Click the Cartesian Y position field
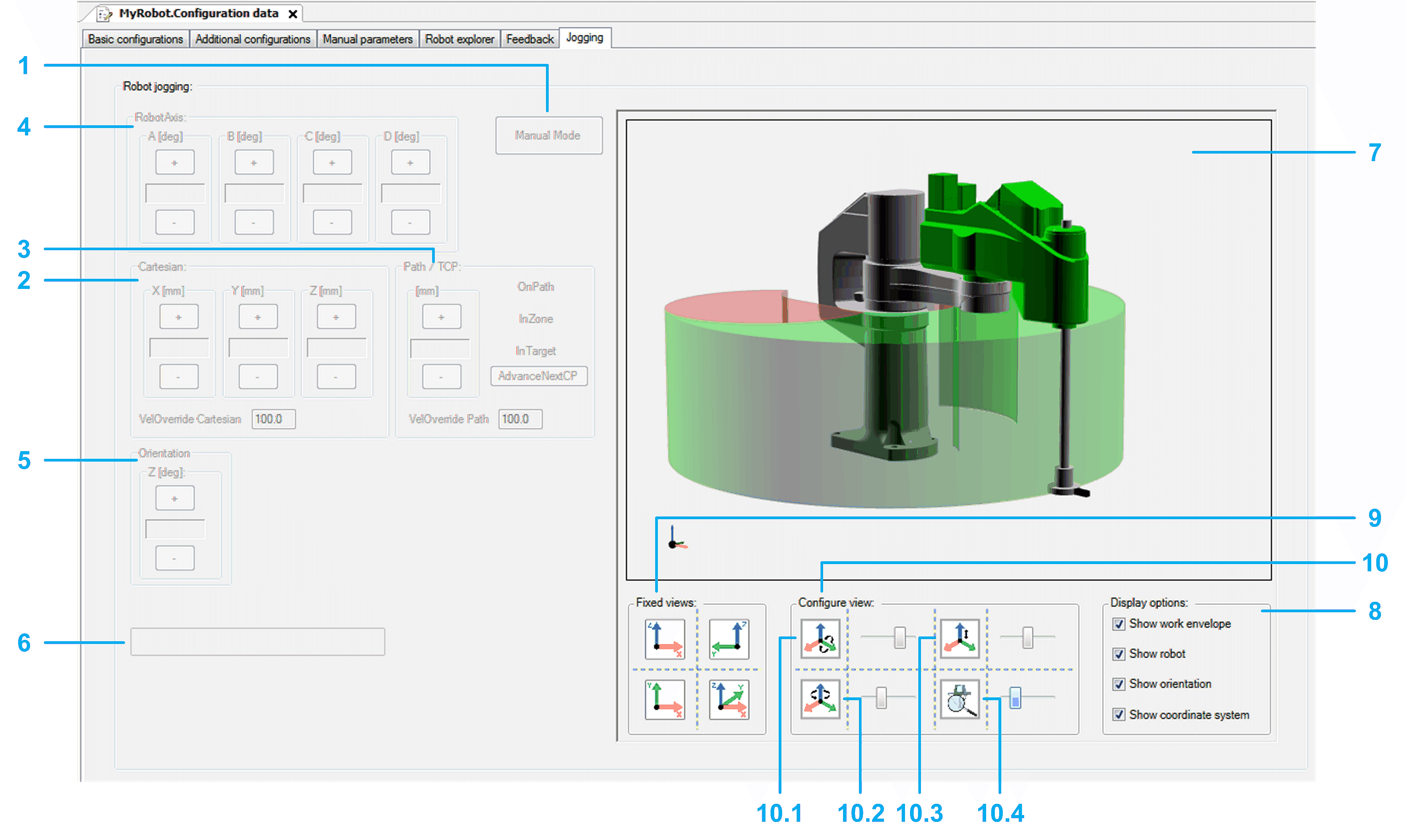Screen dimensions: 1406x840 [x=258, y=348]
